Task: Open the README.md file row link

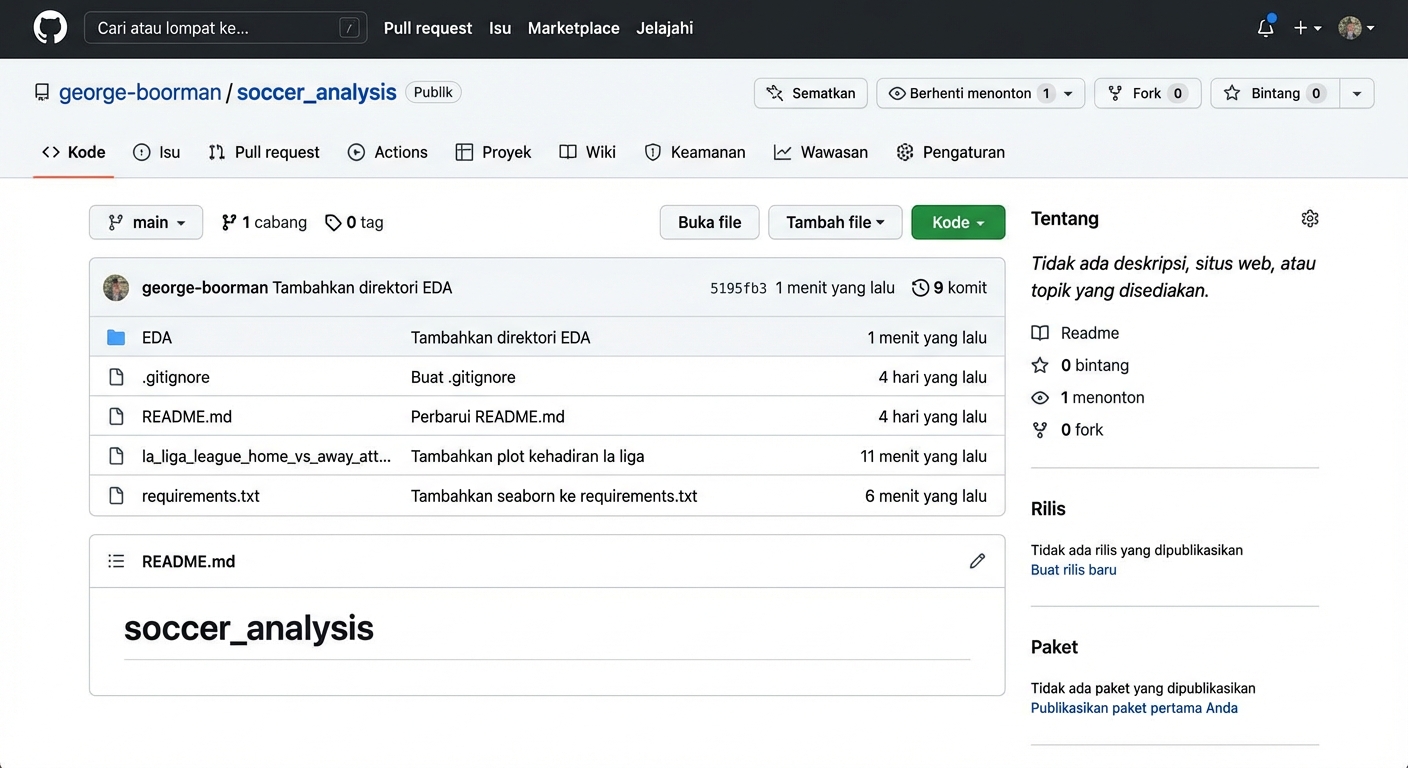Action: tap(187, 417)
